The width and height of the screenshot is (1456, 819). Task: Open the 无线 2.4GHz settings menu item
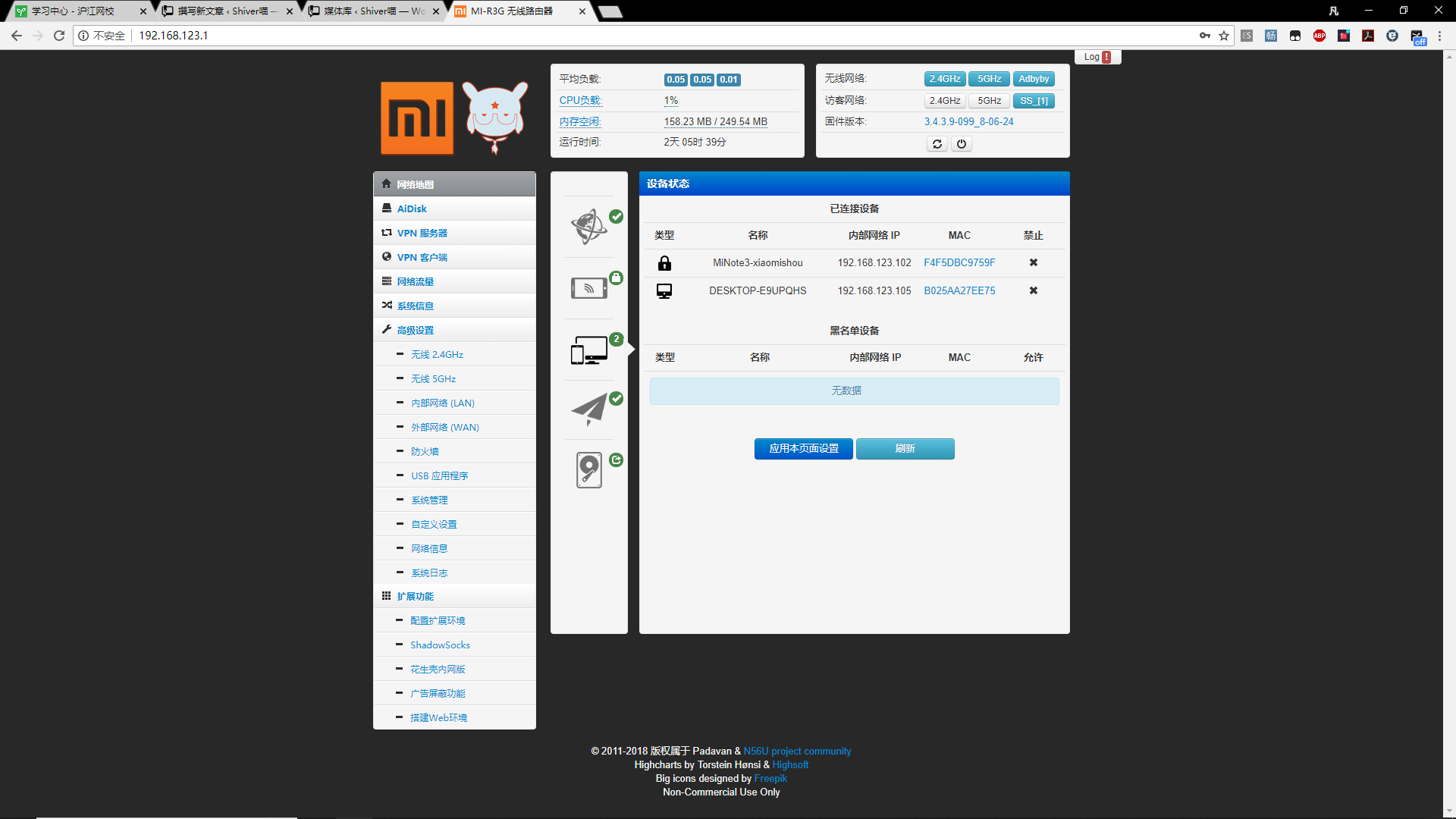coord(437,354)
